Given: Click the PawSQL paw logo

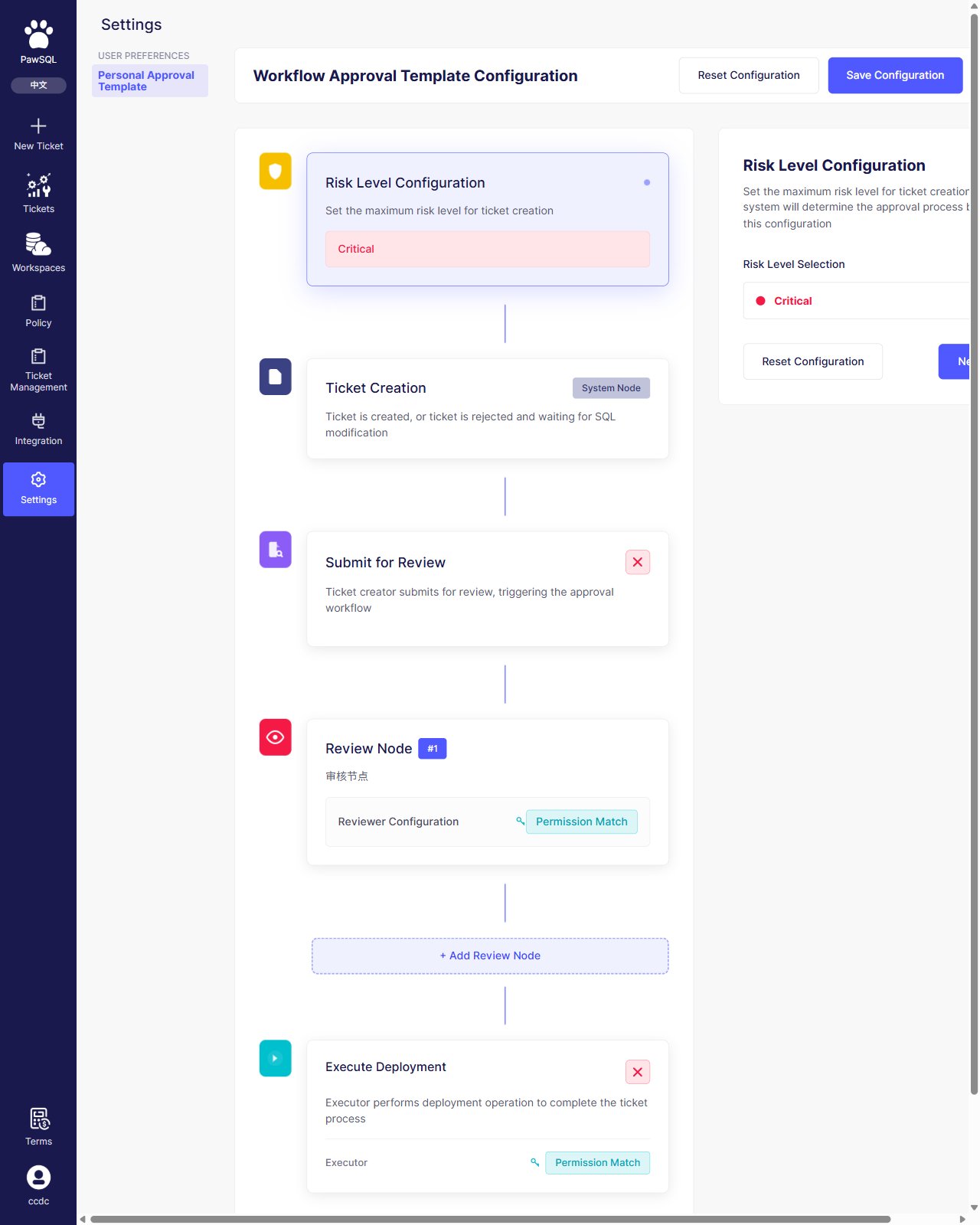Looking at the screenshot, I should tap(38, 34).
